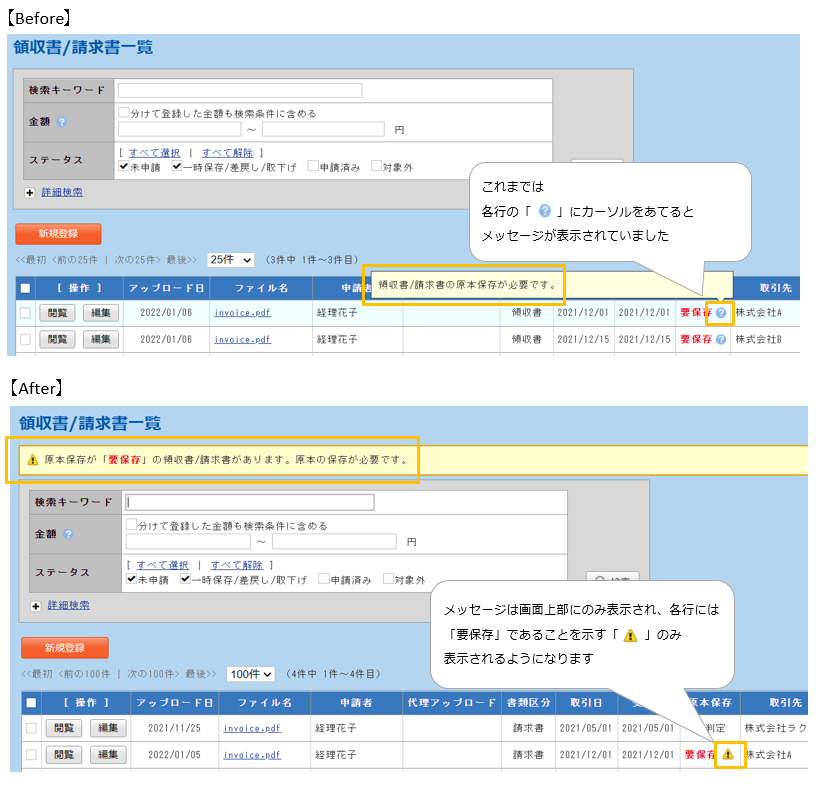821x785 pixels.
Task: Click the 金額 help icon in the After panel
Action: 68,534
